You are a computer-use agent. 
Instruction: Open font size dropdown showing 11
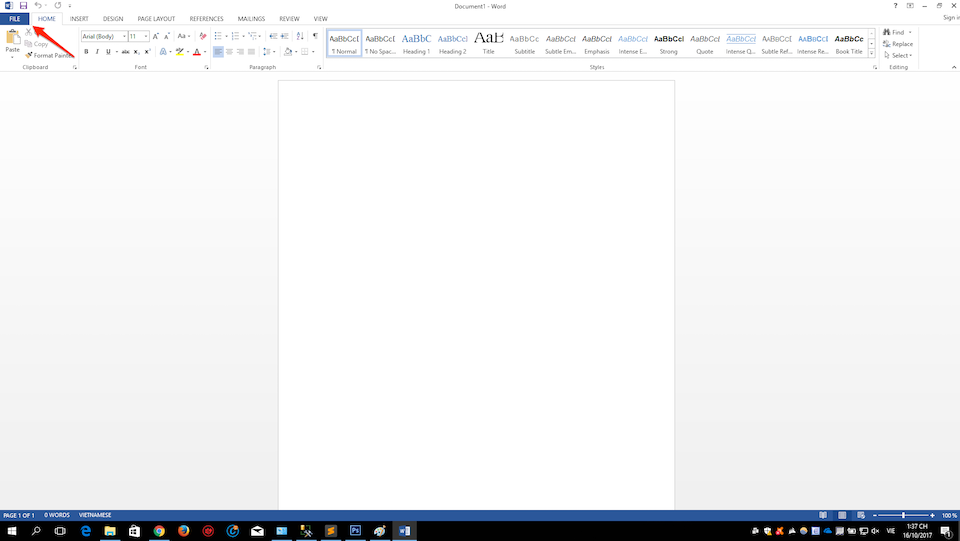coord(146,36)
